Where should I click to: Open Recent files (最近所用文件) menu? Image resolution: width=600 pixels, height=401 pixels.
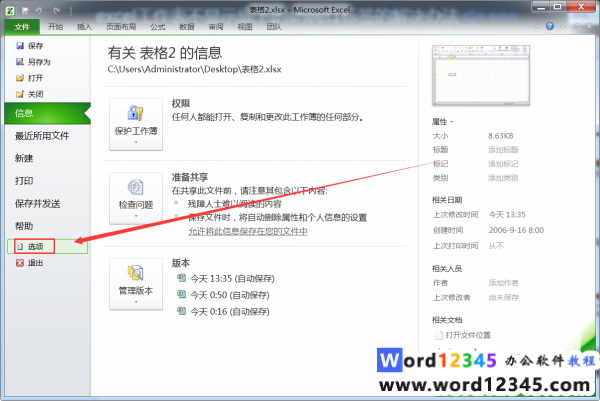coord(42,136)
